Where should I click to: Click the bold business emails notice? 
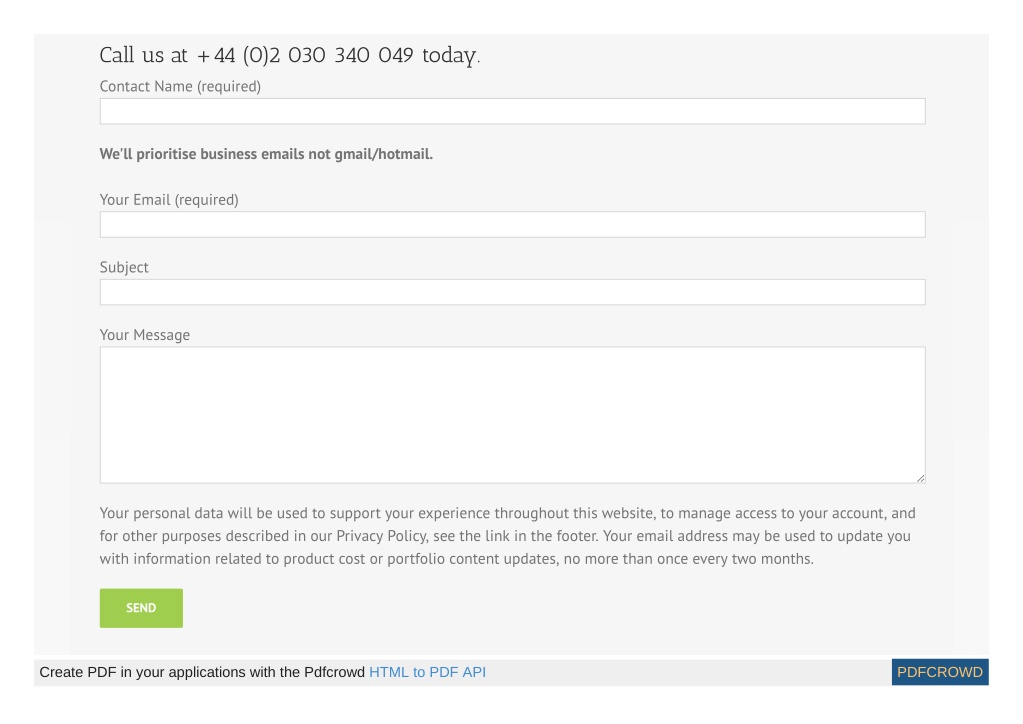266,154
